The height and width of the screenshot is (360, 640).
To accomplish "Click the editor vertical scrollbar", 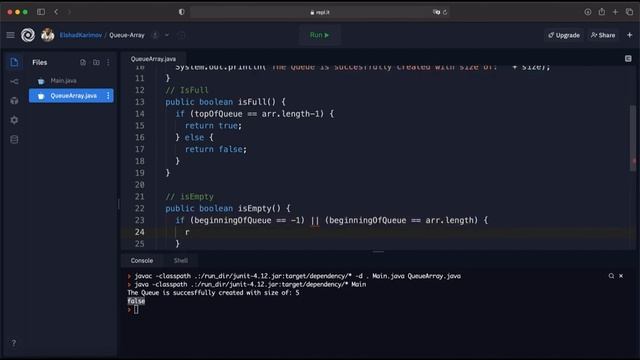I will click(633, 139).
